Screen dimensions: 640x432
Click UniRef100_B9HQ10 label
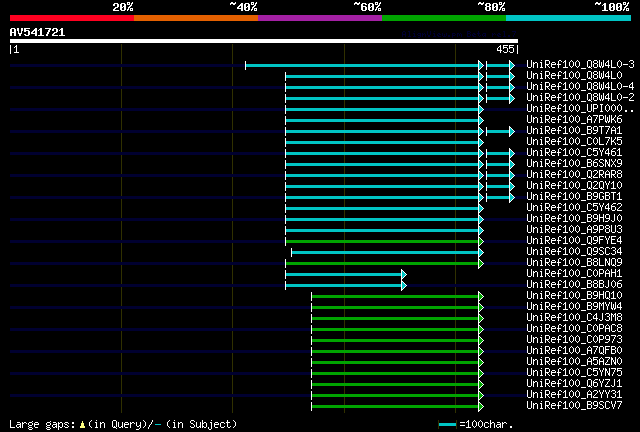(x=574, y=296)
